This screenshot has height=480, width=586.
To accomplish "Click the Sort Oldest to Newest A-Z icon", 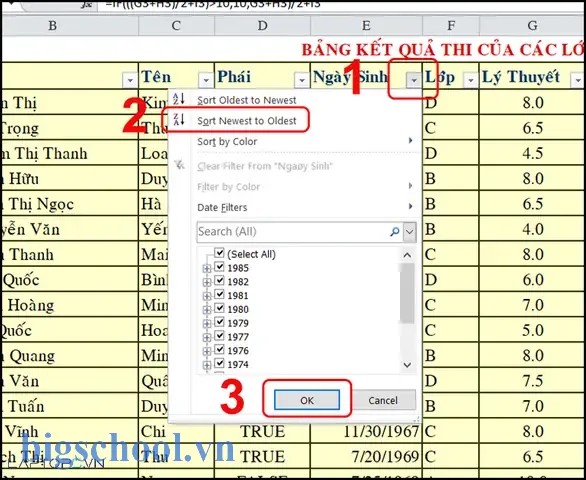I will tap(179, 99).
